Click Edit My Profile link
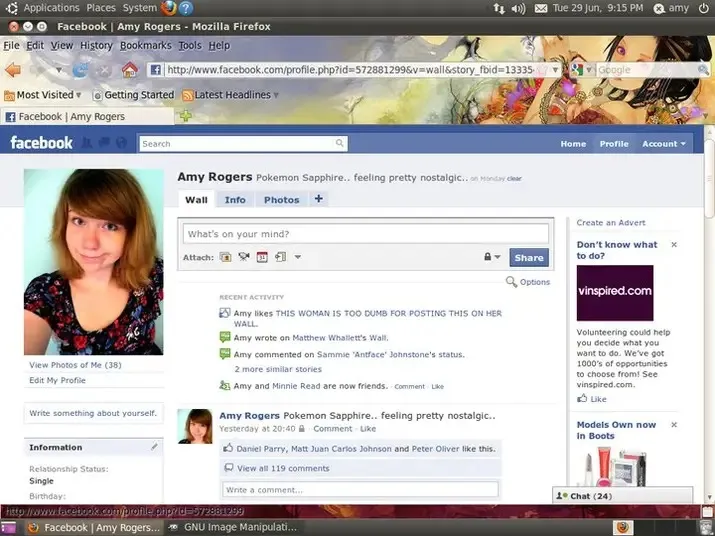This screenshot has width=715, height=536. [x=57, y=380]
